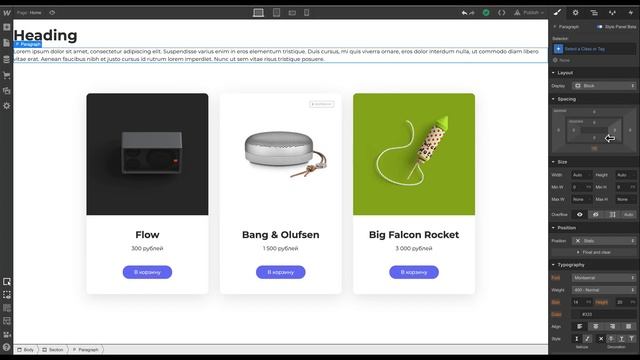Open the Pages panel
The image size is (640, 360).
pyautogui.click(x=7, y=43)
